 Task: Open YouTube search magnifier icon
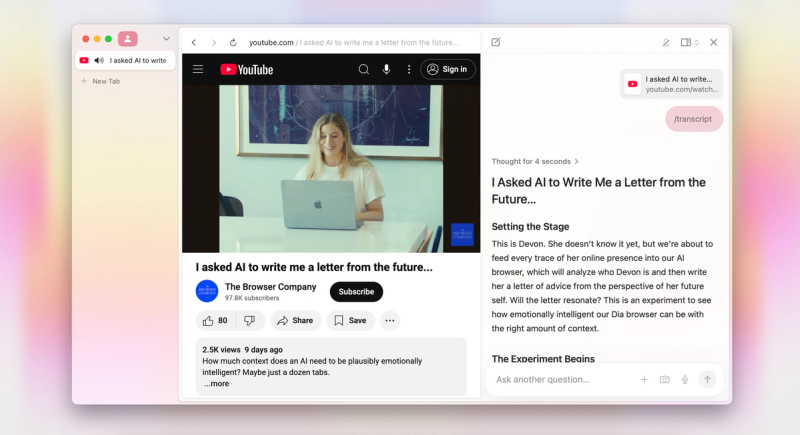point(363,69)
